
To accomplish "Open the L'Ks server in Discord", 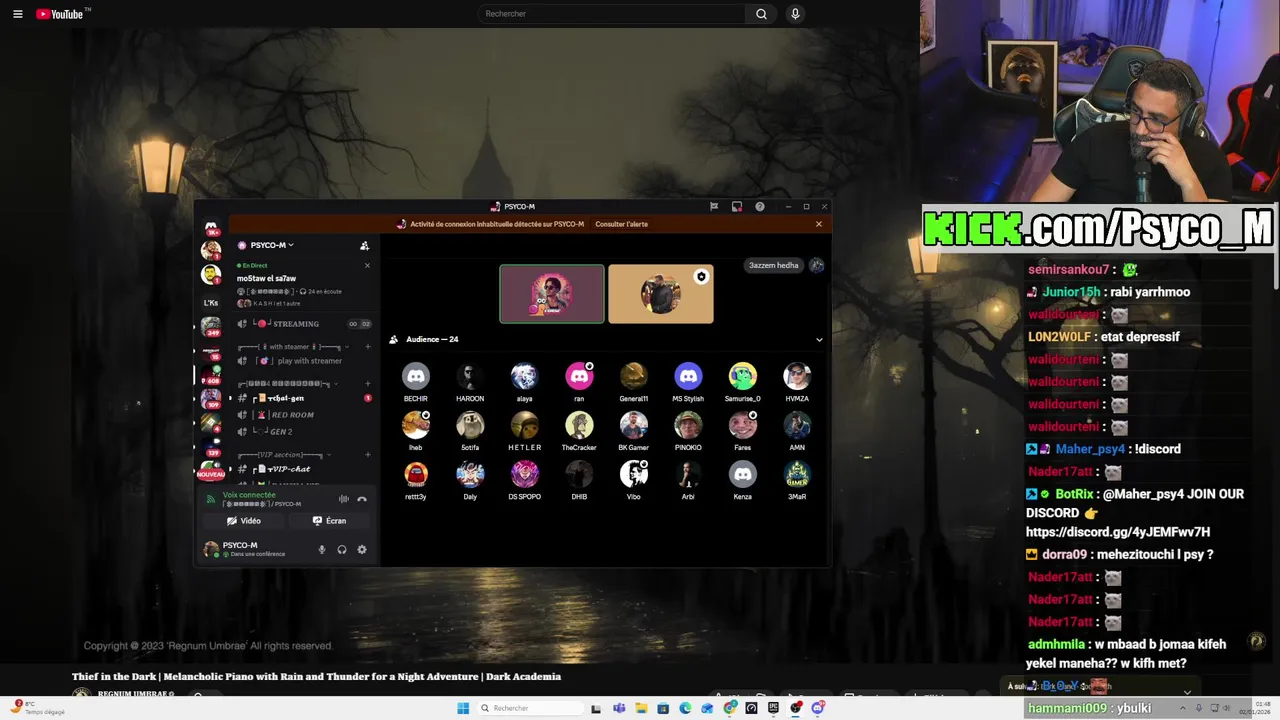I will tap(211, 302).
